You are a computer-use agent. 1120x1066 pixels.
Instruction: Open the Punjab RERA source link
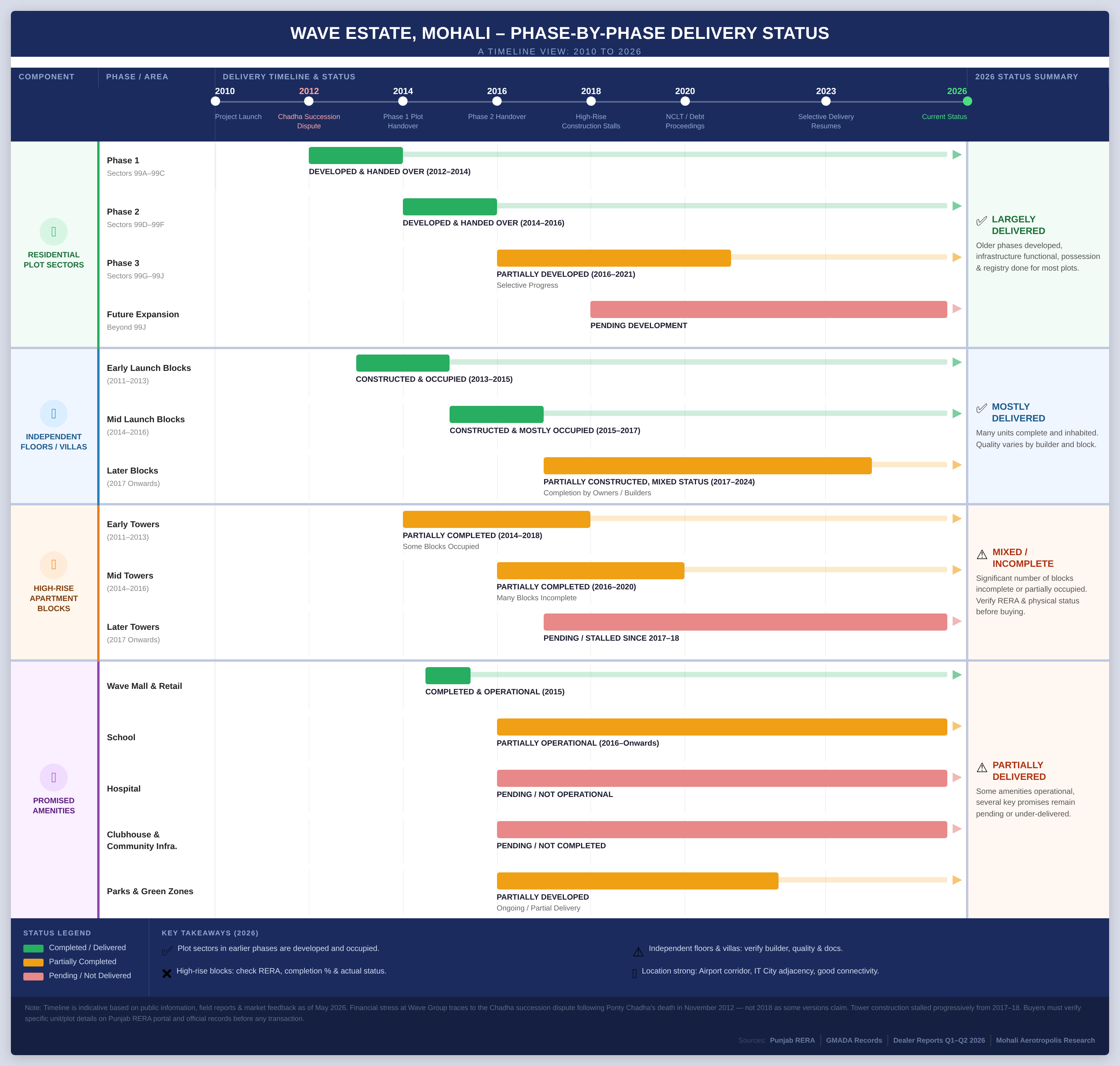tap(792, 1040)
